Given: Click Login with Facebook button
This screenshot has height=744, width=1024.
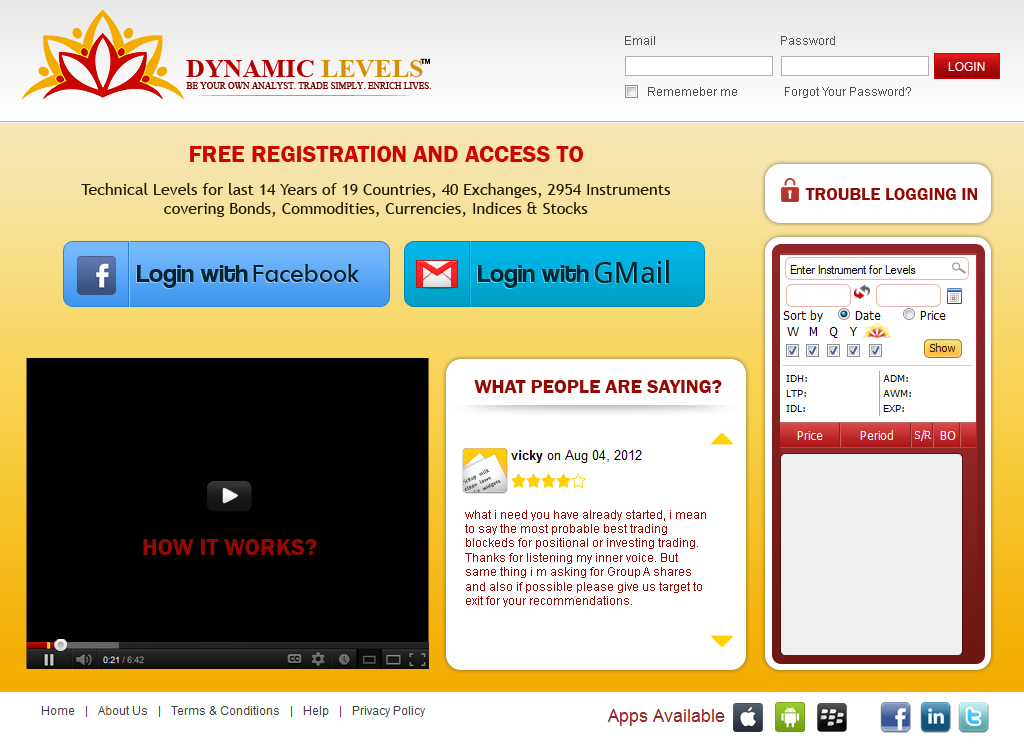Looking at the screenshot, I should click(227, 274).
